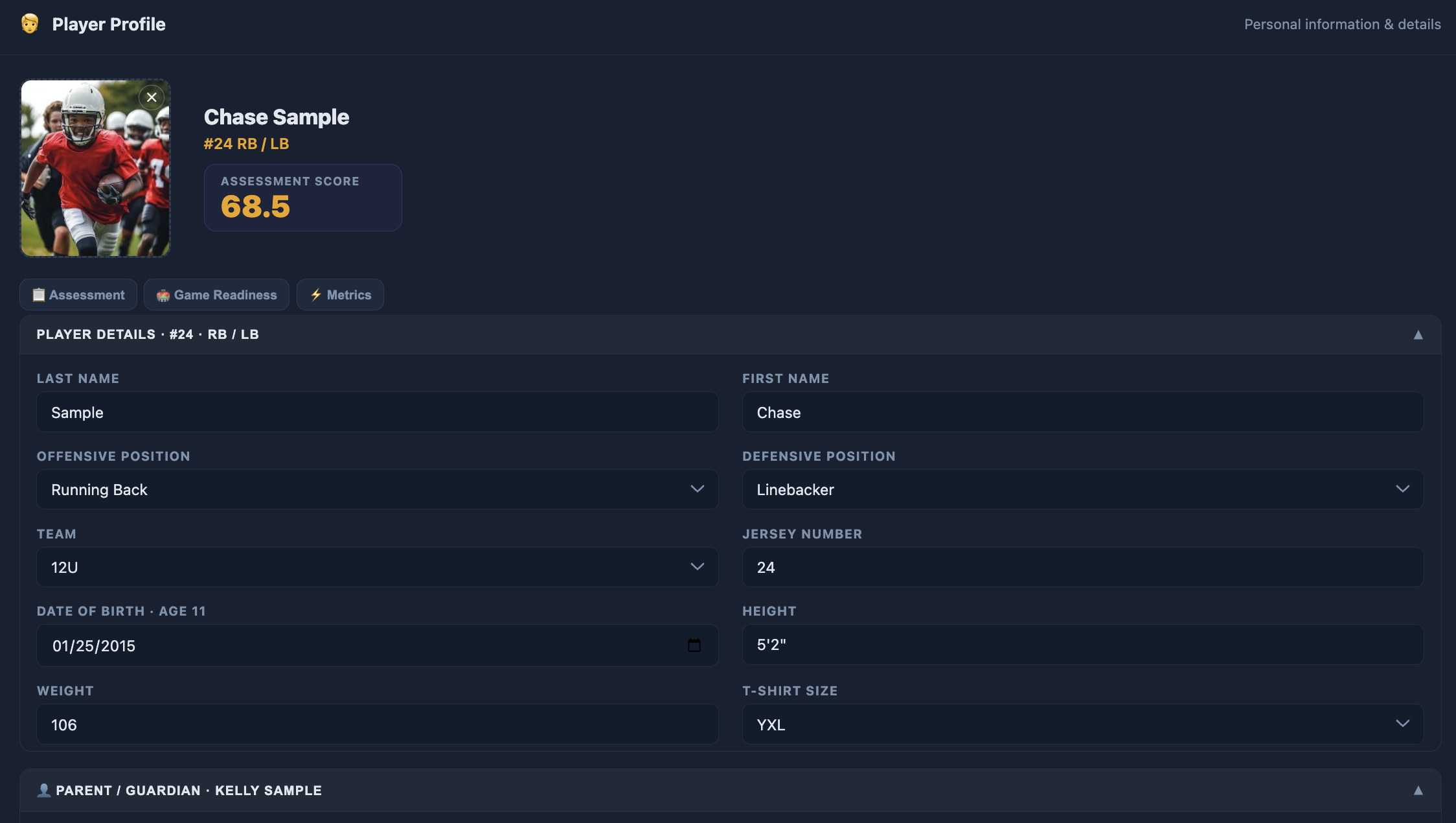Click the stadium icon on Game Readiness
The height and width of the screenshot is (823, 1456).
click(163, 296)
